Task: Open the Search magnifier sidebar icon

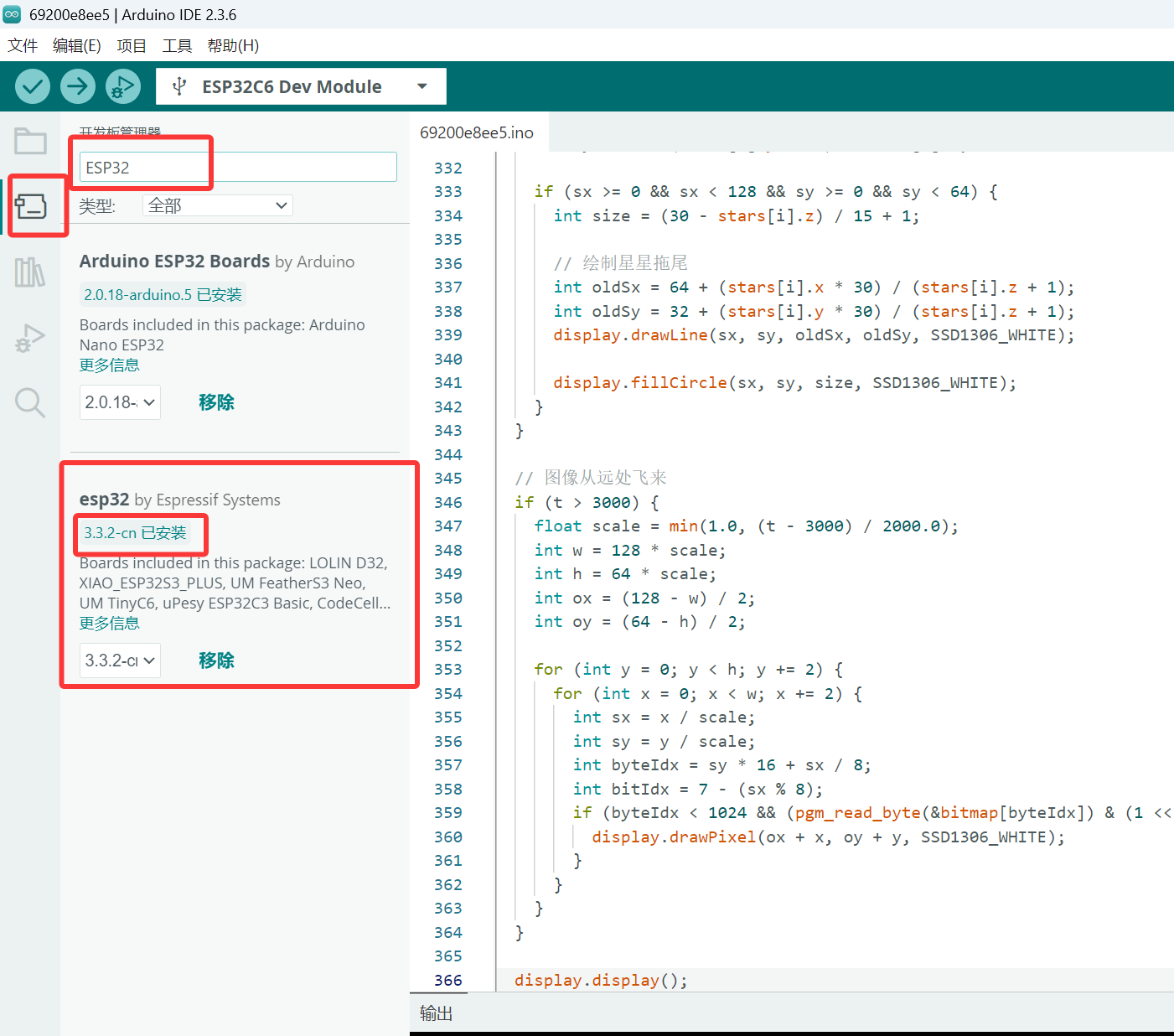Action: pos(30,403)
